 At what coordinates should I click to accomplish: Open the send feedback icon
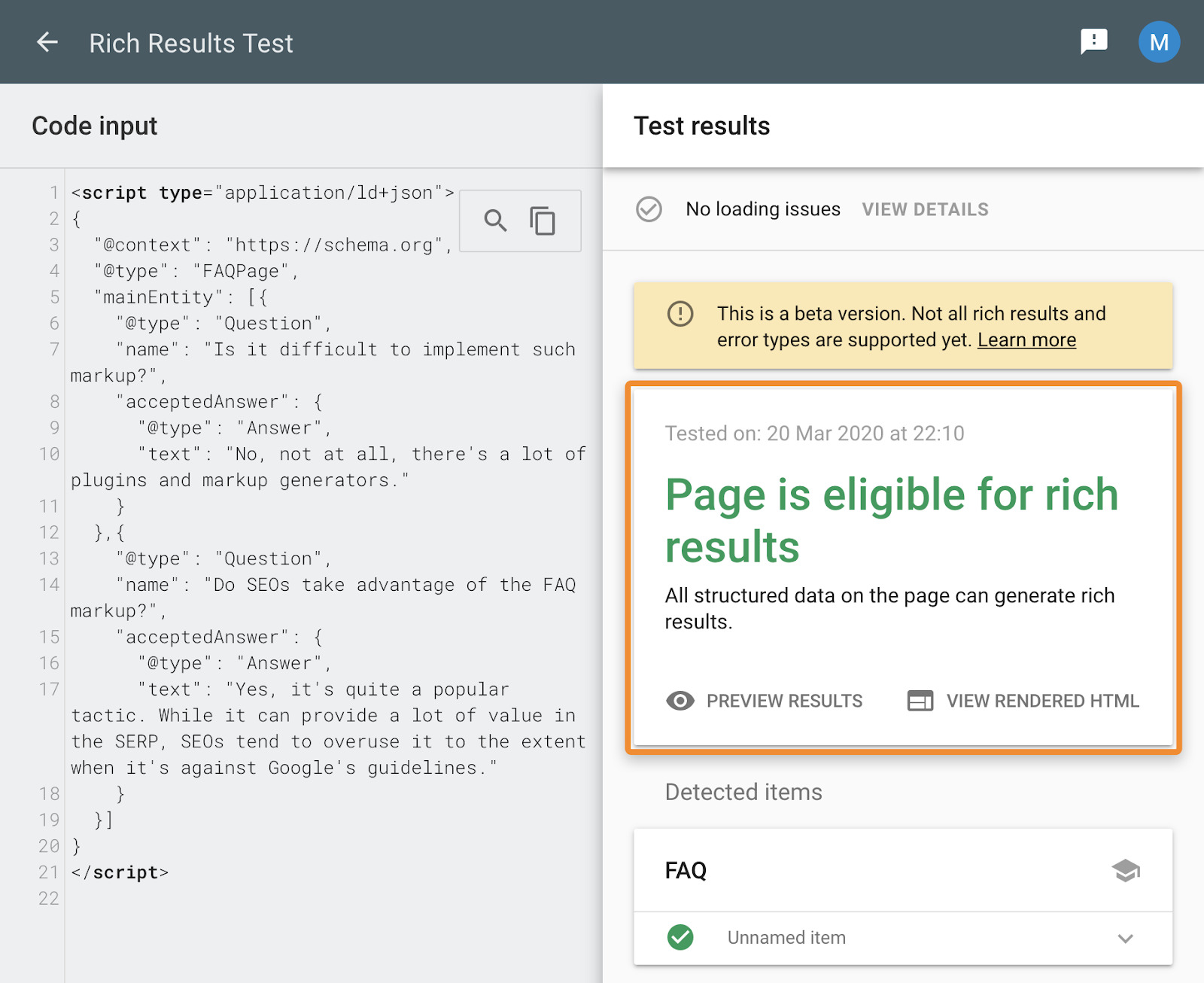tap(1093, 42)
